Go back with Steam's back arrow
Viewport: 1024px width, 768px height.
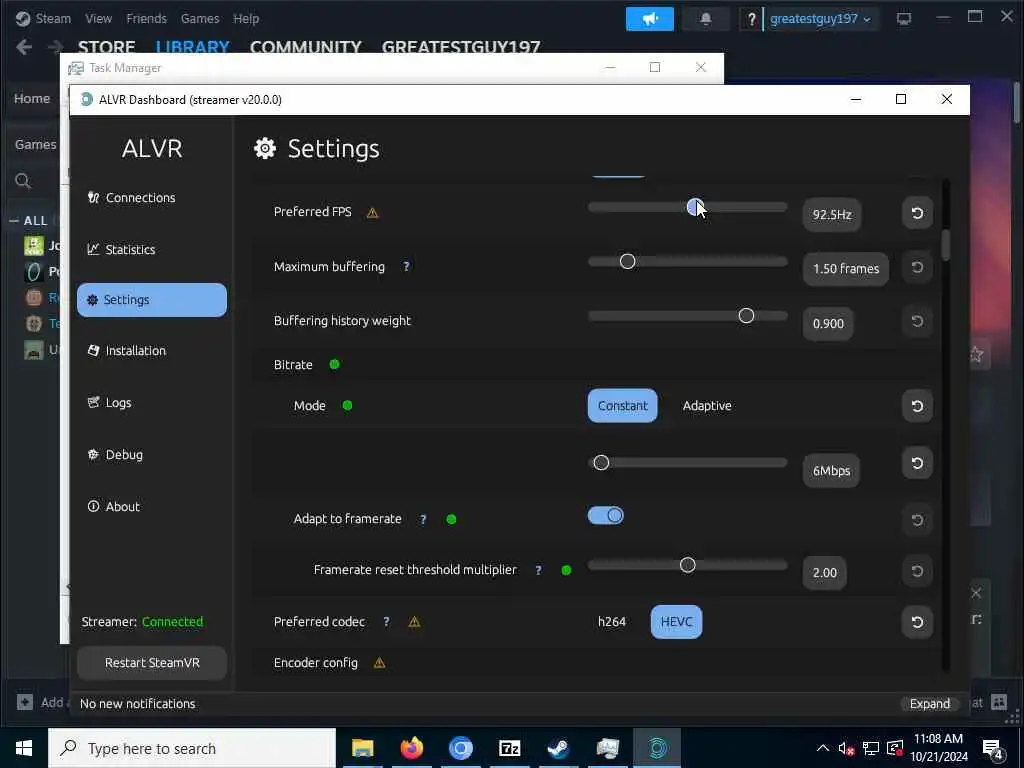point(24,47)
